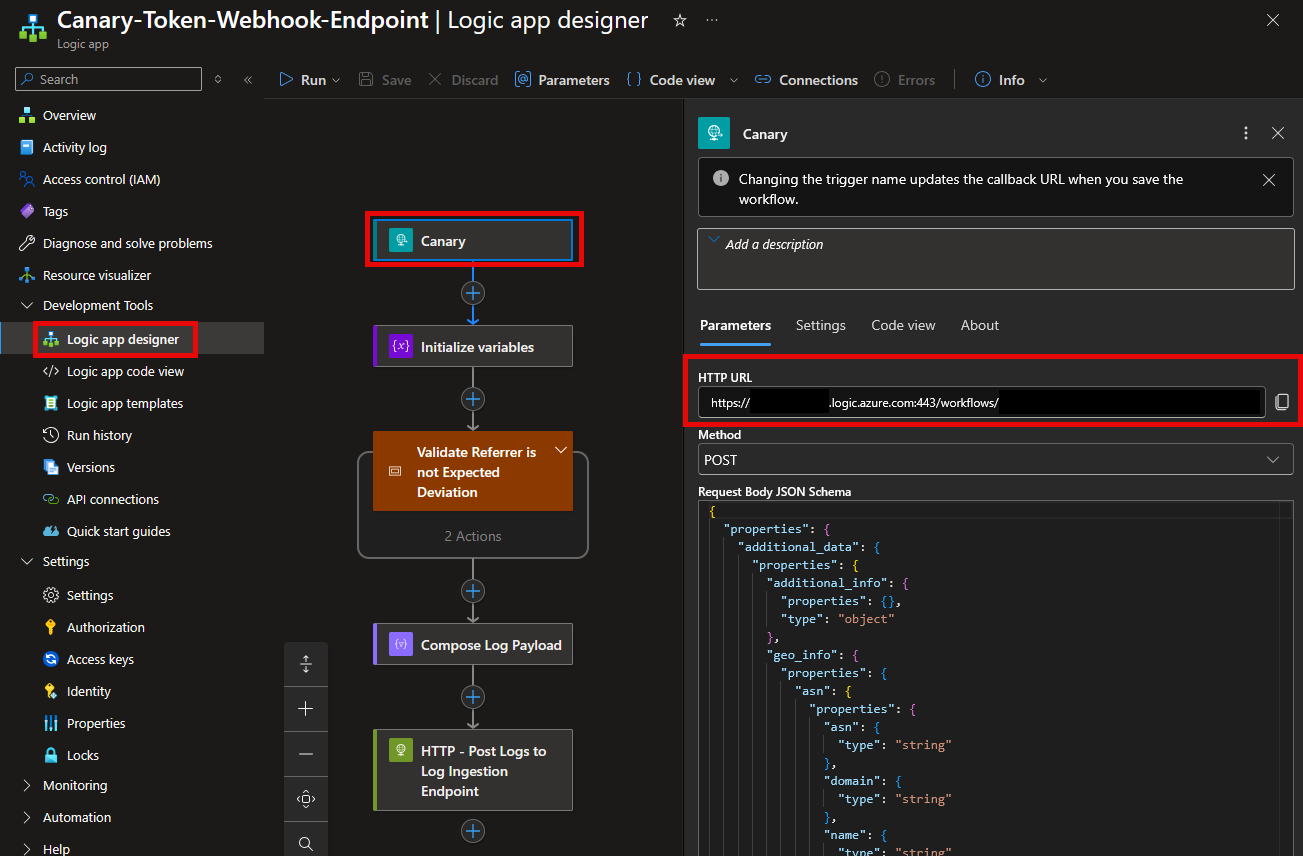The width and height of the screenshot is (1303, 856).
Task: Open the Info dropdown arrow
Action: [1043, 80]
